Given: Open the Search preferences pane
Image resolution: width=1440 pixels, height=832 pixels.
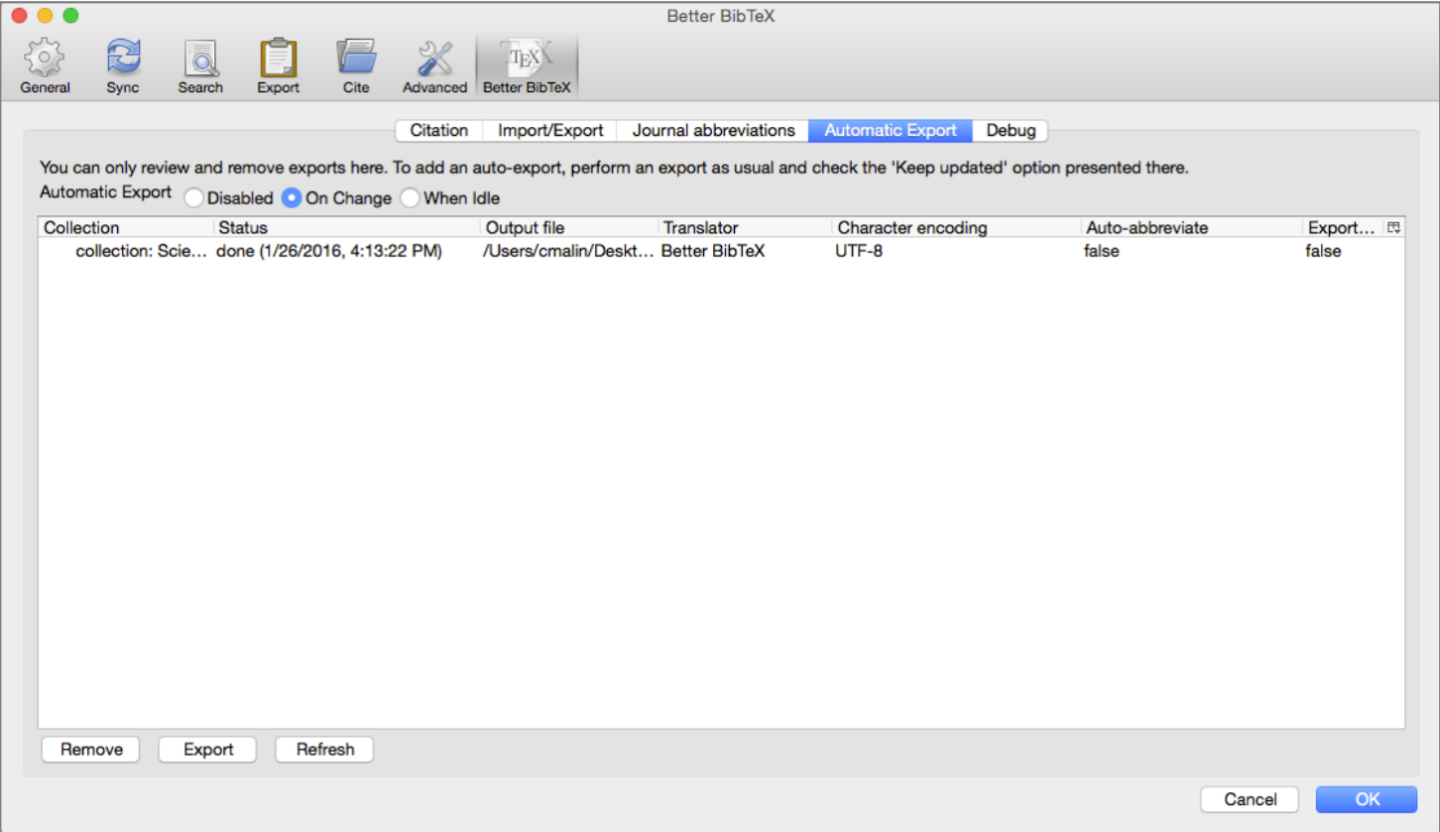Looking at the screenshot, I should (200, 66).
